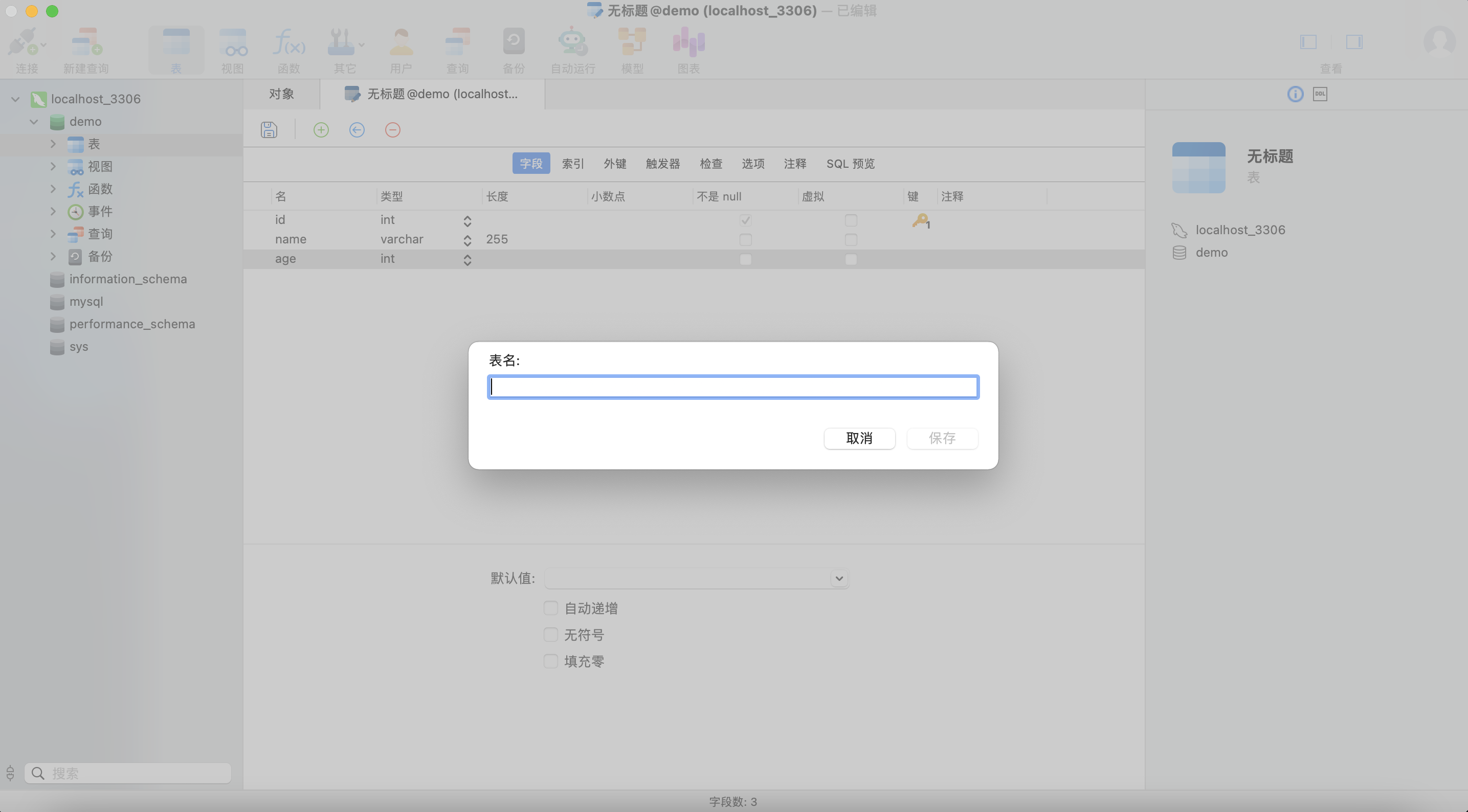The width and height of the screenshot is (1468, 812).
Task: Open the 模型 model toolbar icon
Action: coord(632,50)
